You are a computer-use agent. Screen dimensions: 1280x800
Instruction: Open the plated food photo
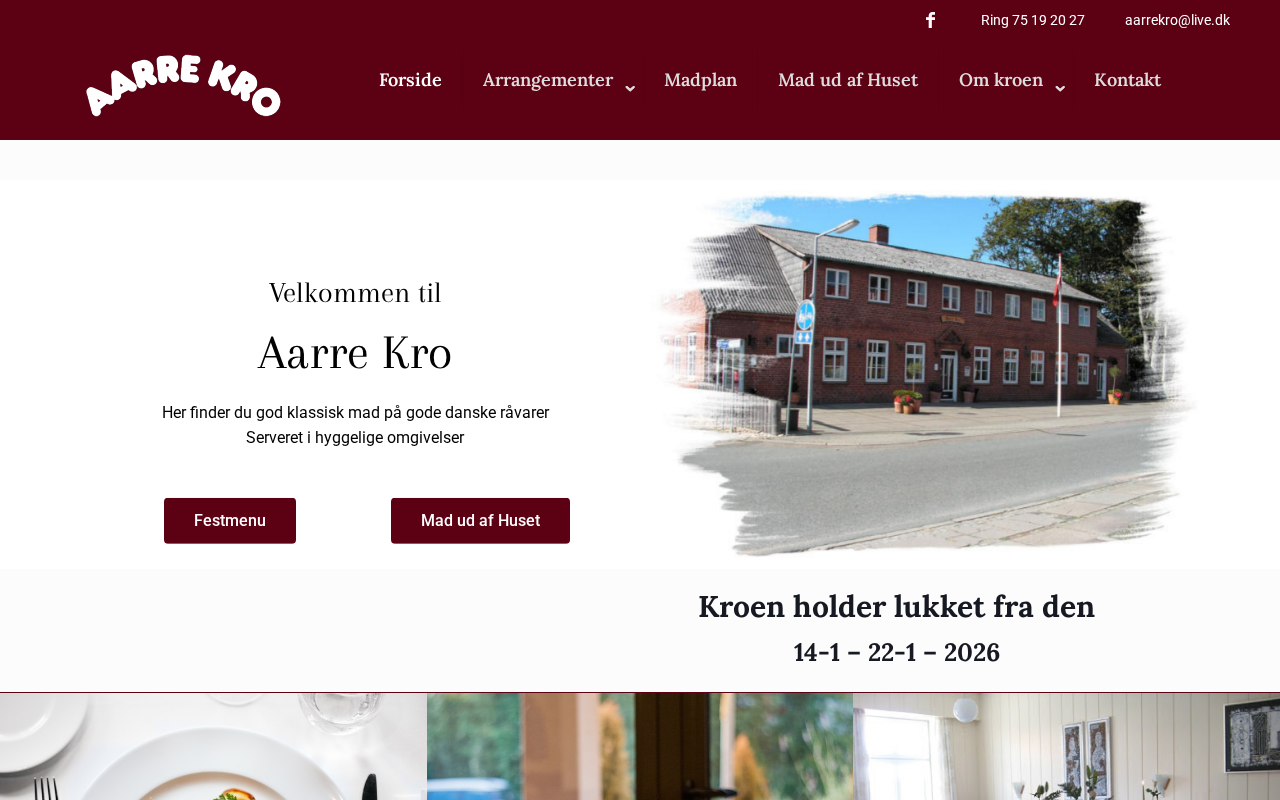213,746
